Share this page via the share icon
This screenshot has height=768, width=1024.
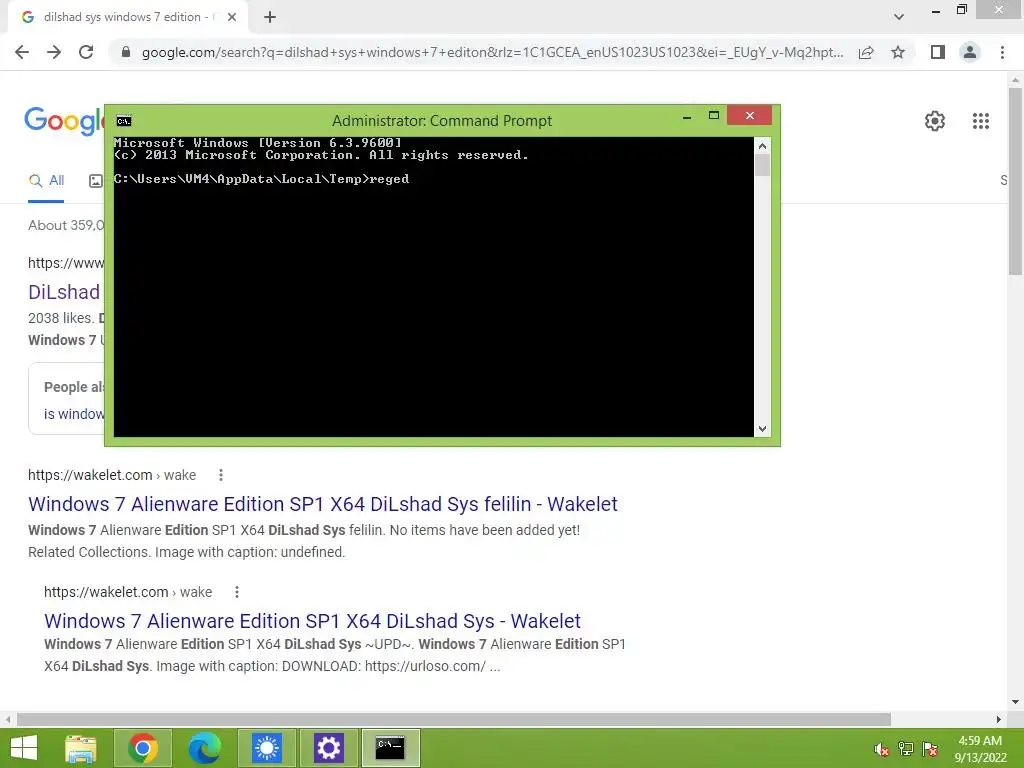(866, 52)
